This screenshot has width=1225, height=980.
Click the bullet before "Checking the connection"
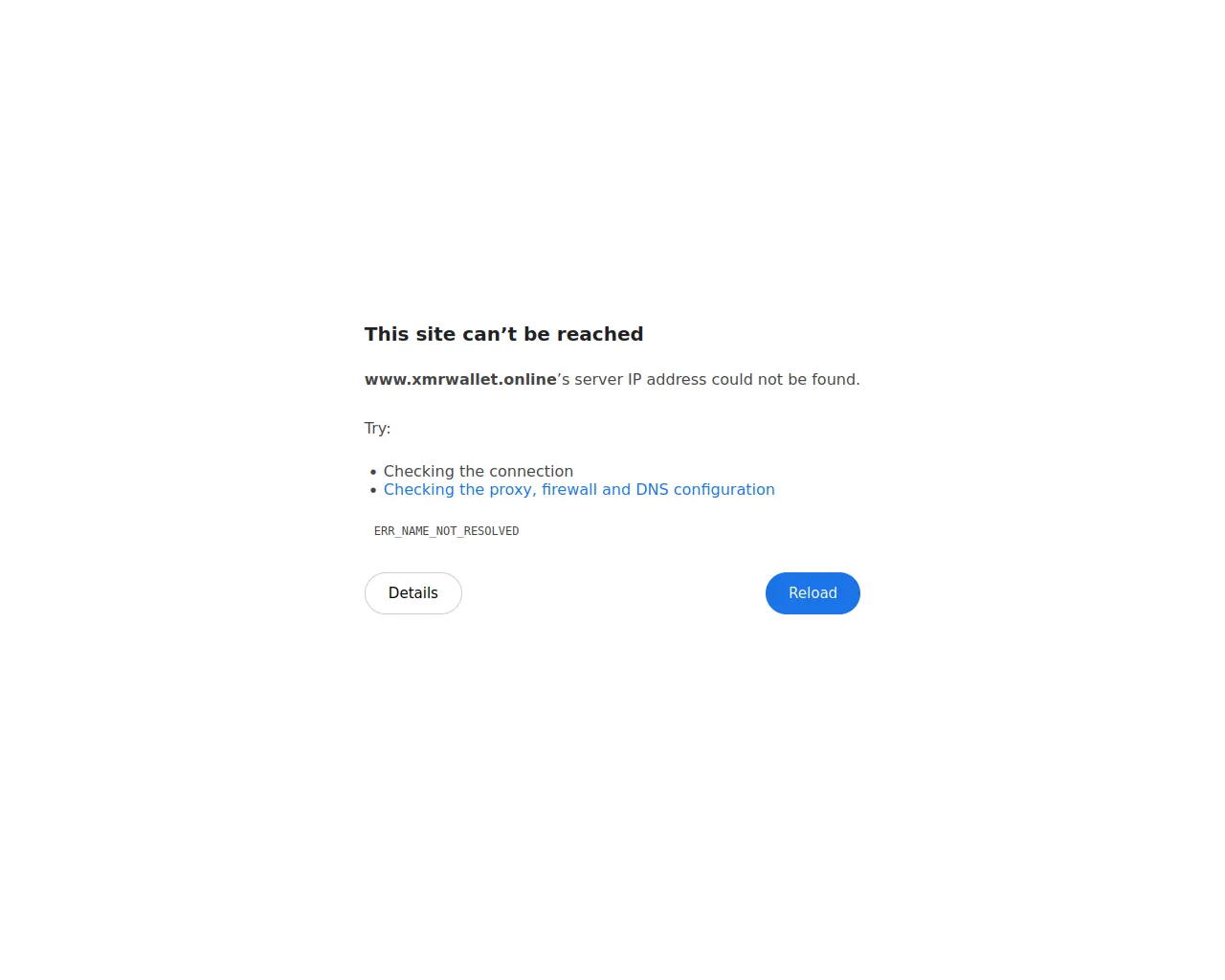tap(373, 472)
